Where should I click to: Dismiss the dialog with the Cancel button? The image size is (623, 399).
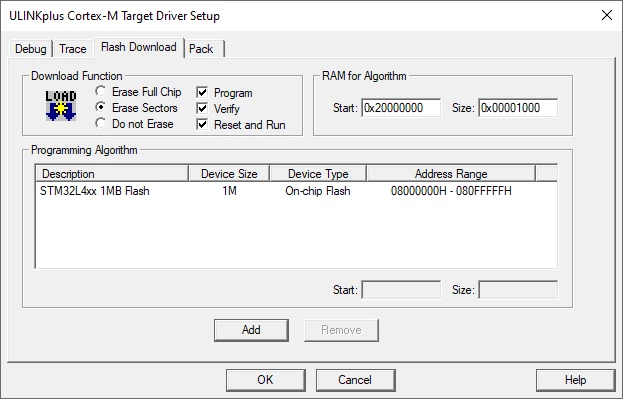click(355, 380)
